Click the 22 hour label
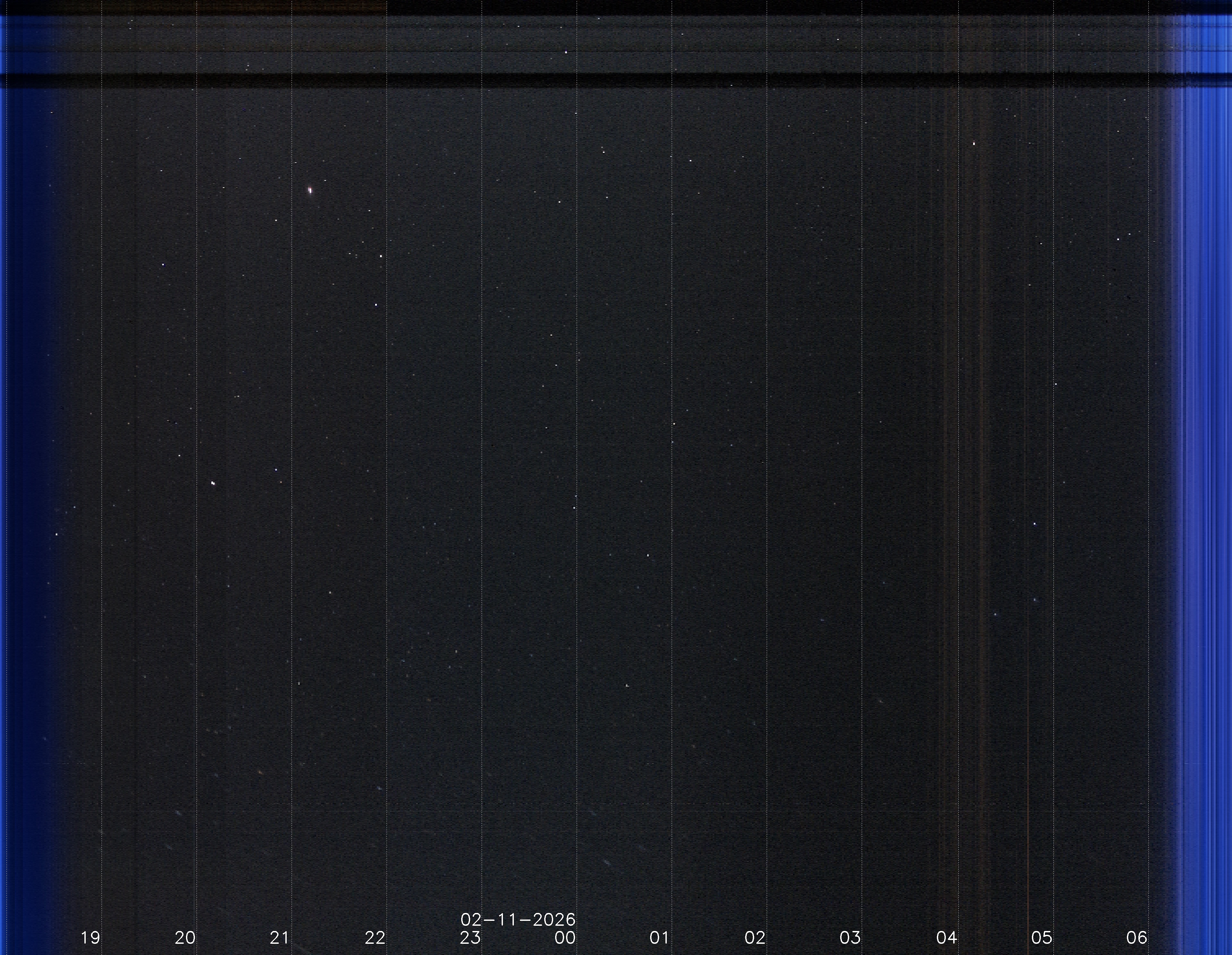The width and height of the screenshot is (1232, 955). (x=375, y=938)
